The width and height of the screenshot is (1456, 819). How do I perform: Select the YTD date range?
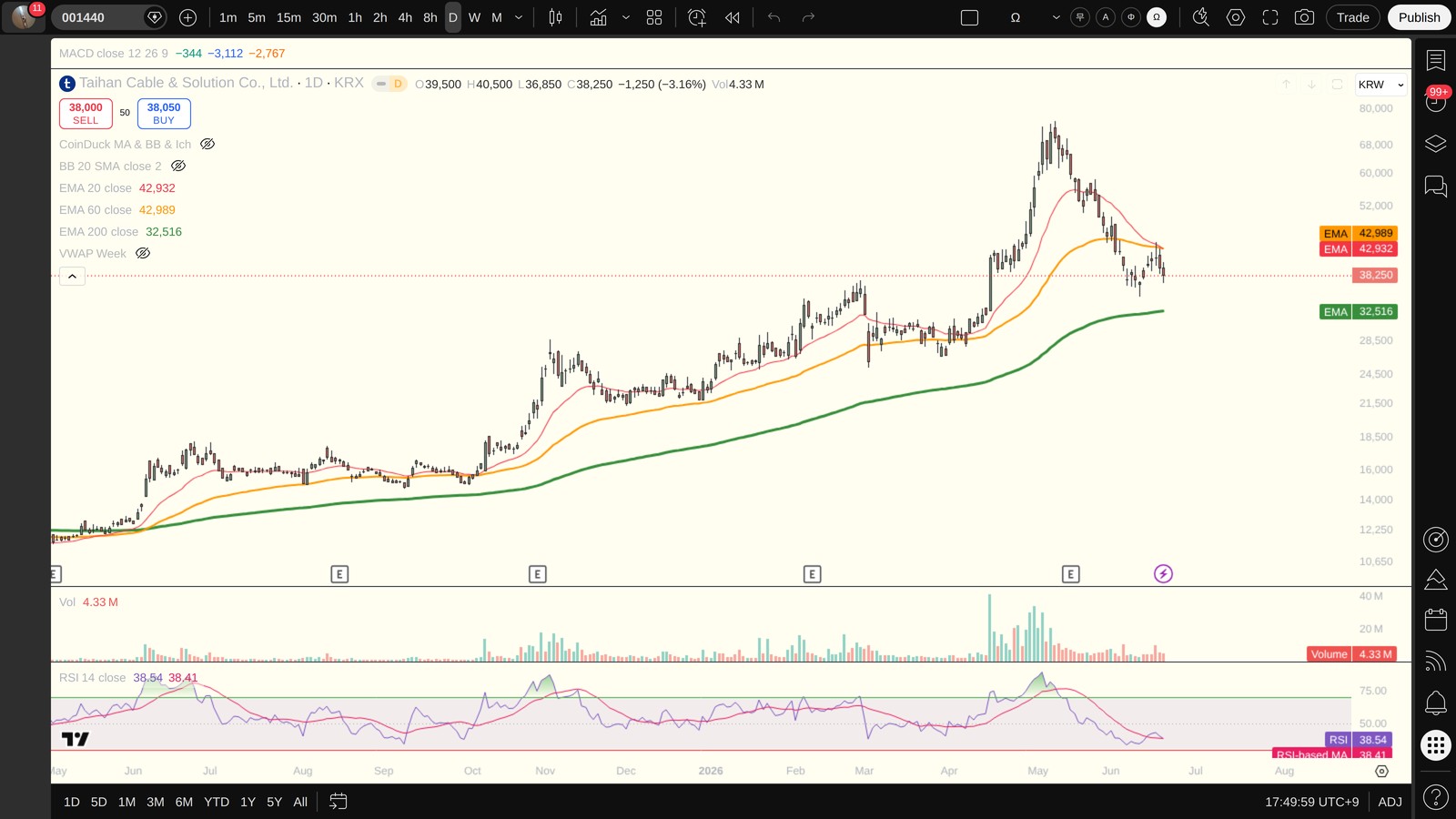coord(217,802)
